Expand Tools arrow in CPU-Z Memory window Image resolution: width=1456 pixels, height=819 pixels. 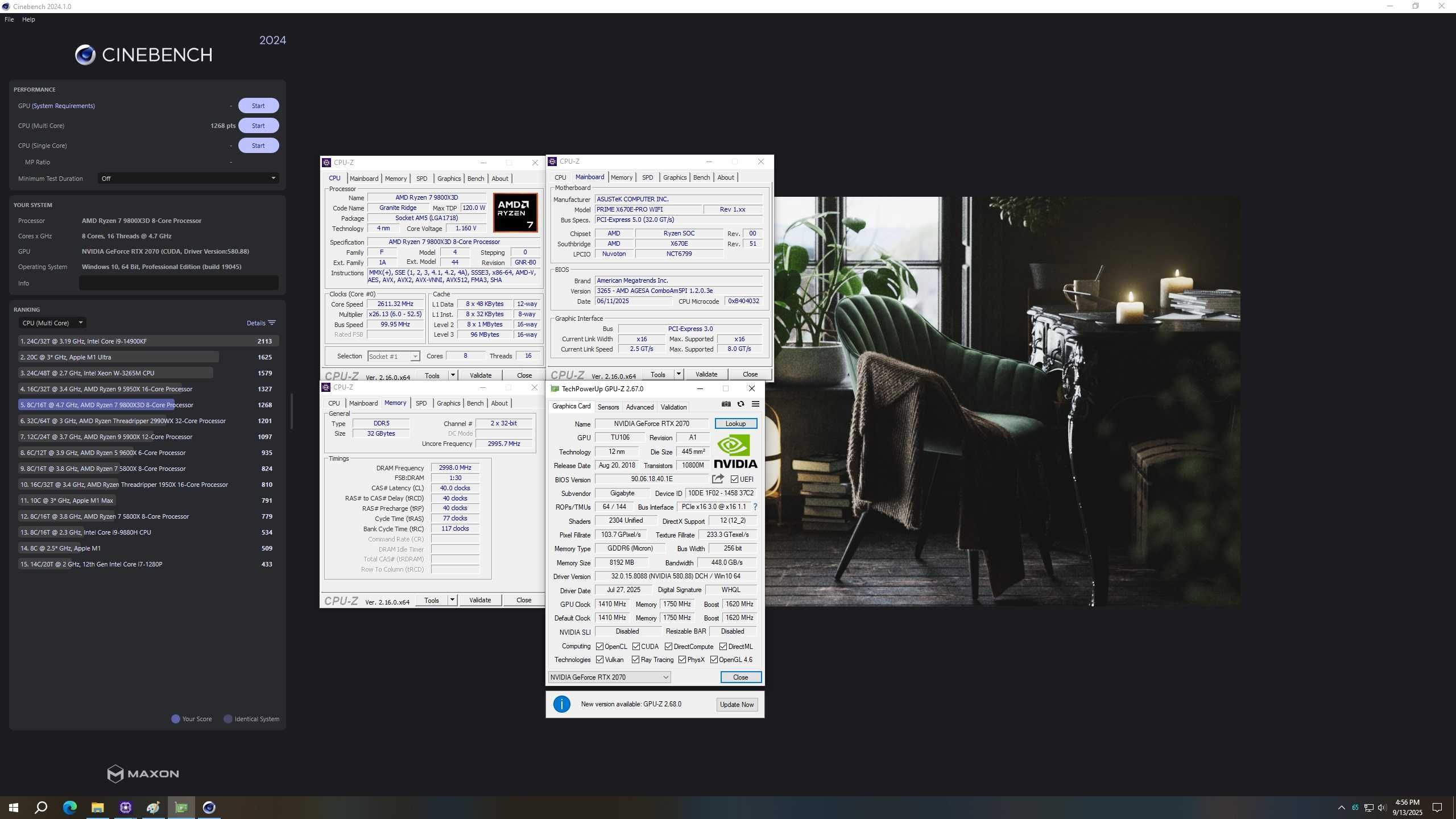452,599
